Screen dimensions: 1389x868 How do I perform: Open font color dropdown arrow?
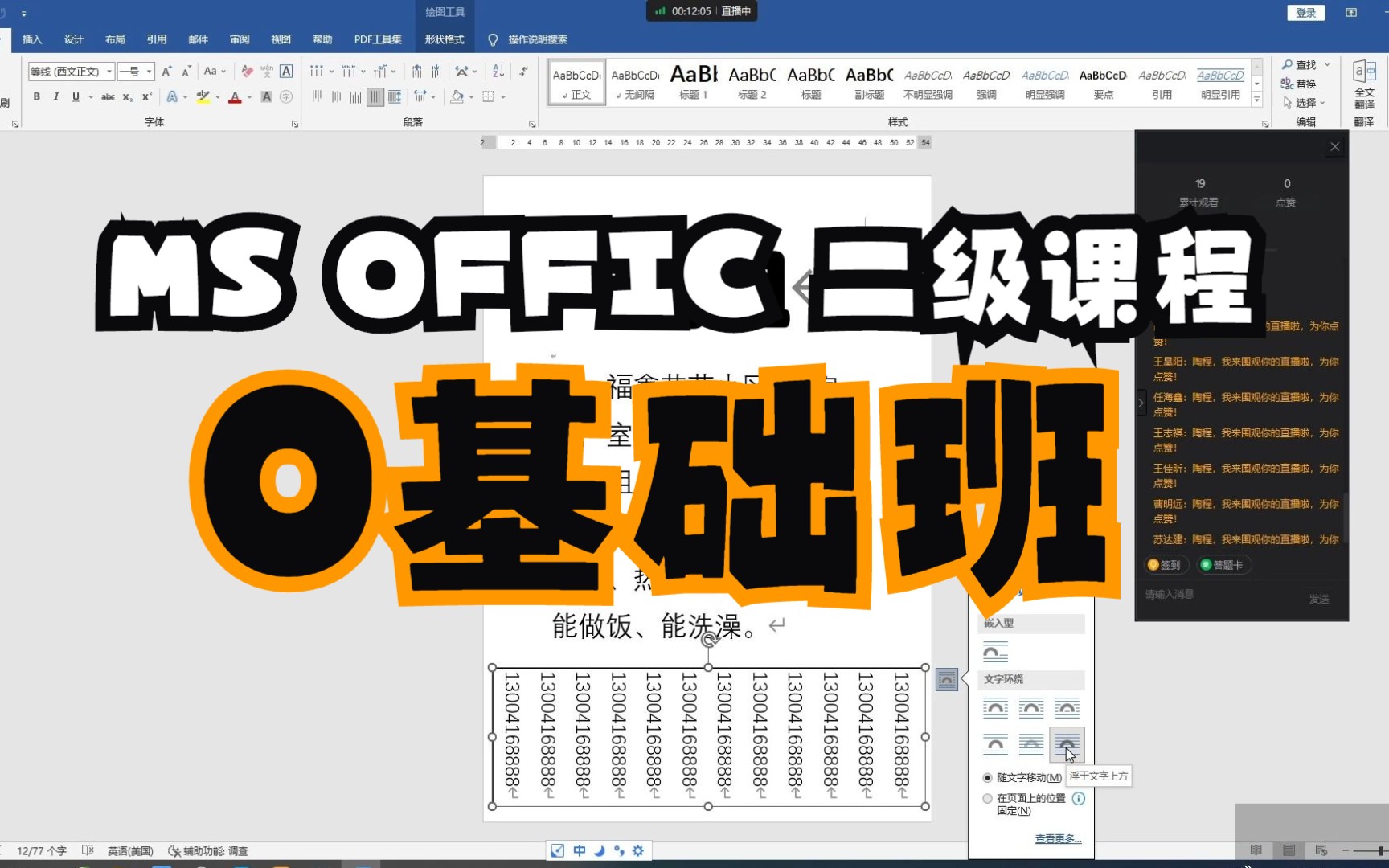[x=250, y=96]
